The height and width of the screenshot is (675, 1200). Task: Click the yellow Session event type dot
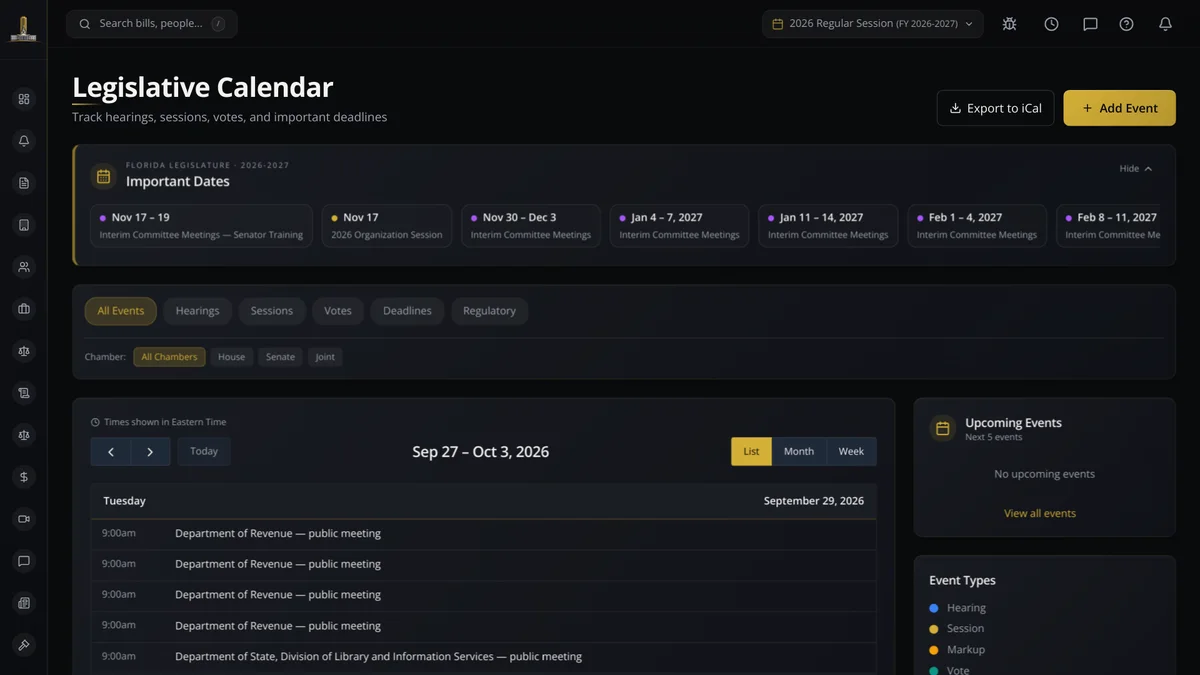tap(934, 629)
